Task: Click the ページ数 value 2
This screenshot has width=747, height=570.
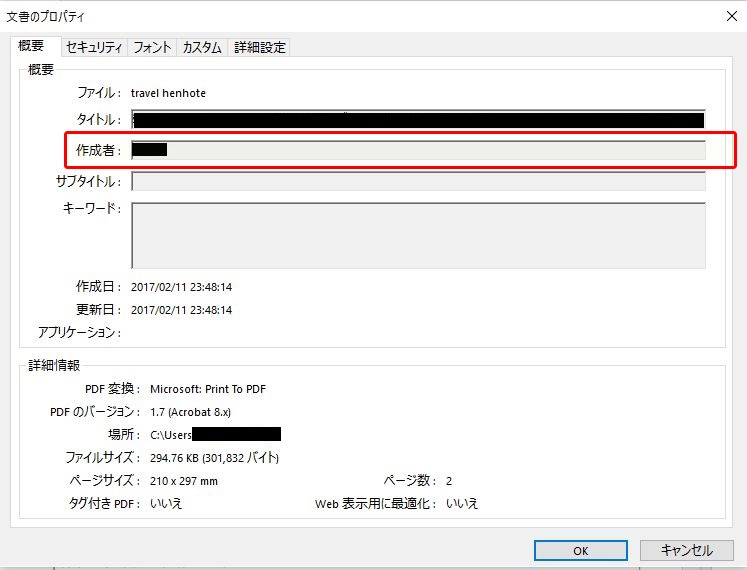Action: pos(449,481)
